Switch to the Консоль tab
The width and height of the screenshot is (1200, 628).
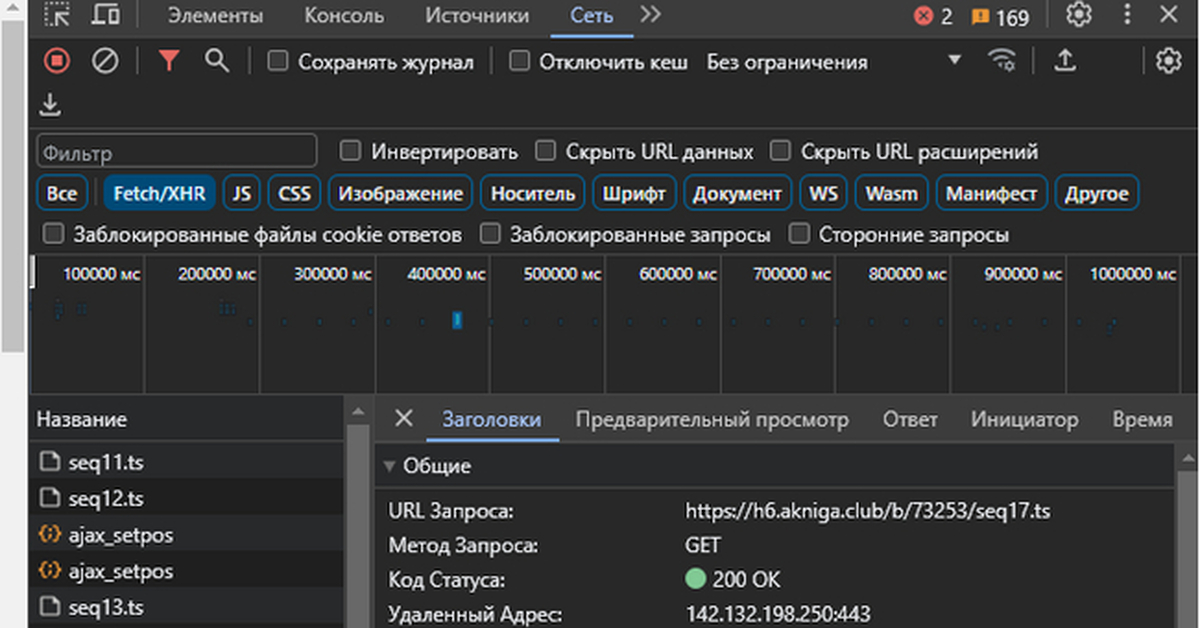coord(344,16)
